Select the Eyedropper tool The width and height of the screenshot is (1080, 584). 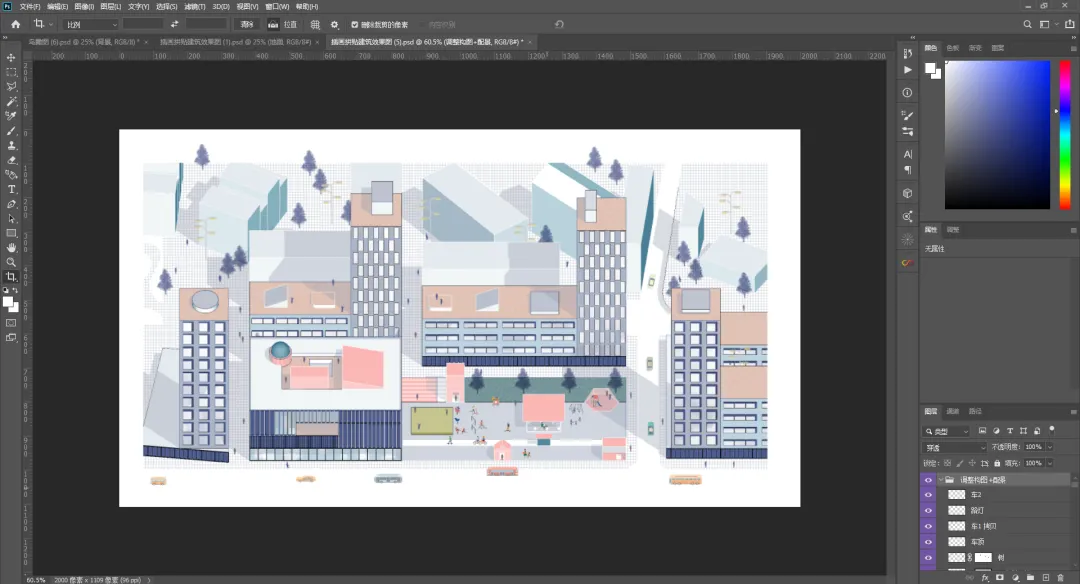(12, 116)
